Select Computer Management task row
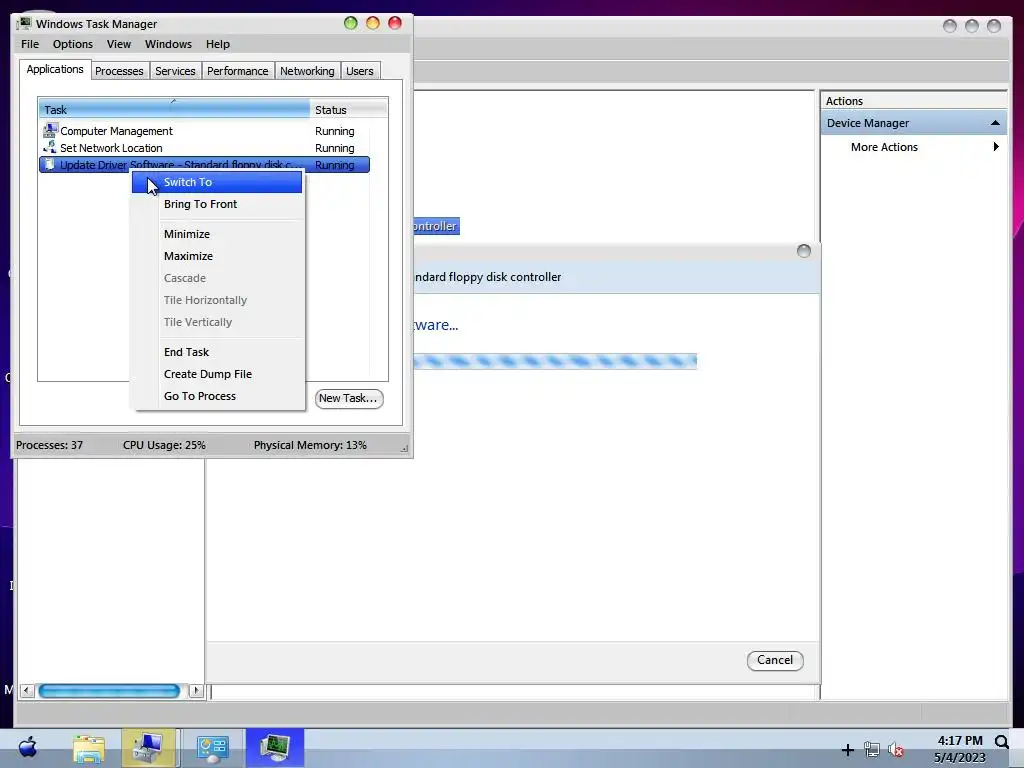 (x=204, y=131)
